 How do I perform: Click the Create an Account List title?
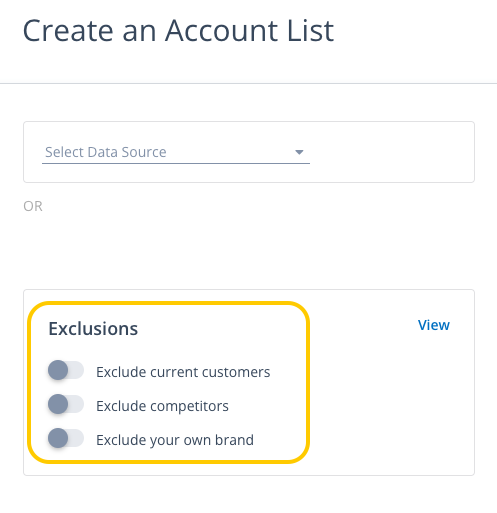point(178,31)
